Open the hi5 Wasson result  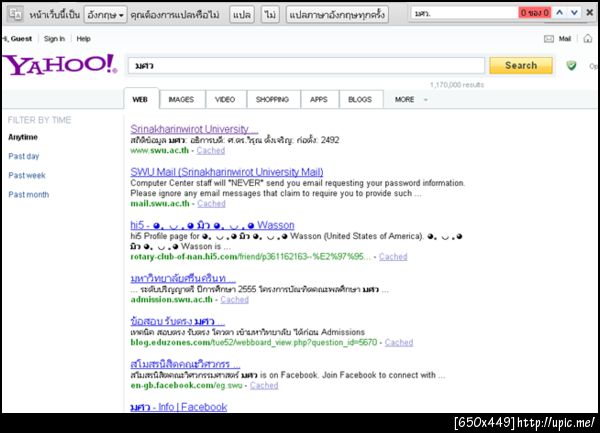point(212,225)
